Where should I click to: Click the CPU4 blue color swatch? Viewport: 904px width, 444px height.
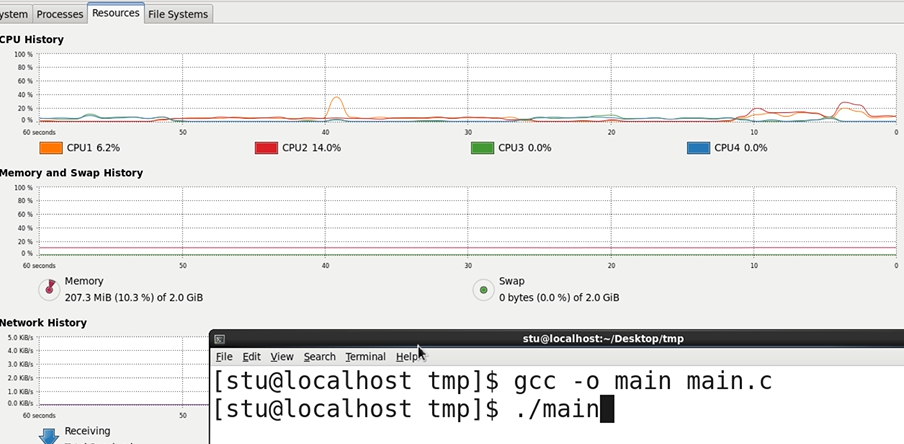click(698, 148)
